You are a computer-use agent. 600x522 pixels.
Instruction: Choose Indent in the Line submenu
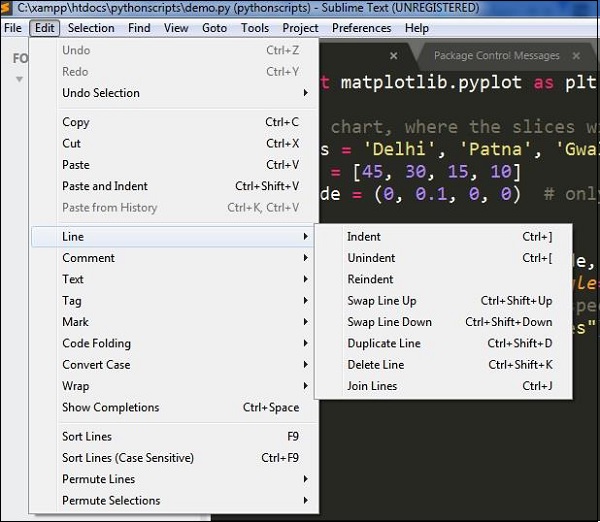444,237
